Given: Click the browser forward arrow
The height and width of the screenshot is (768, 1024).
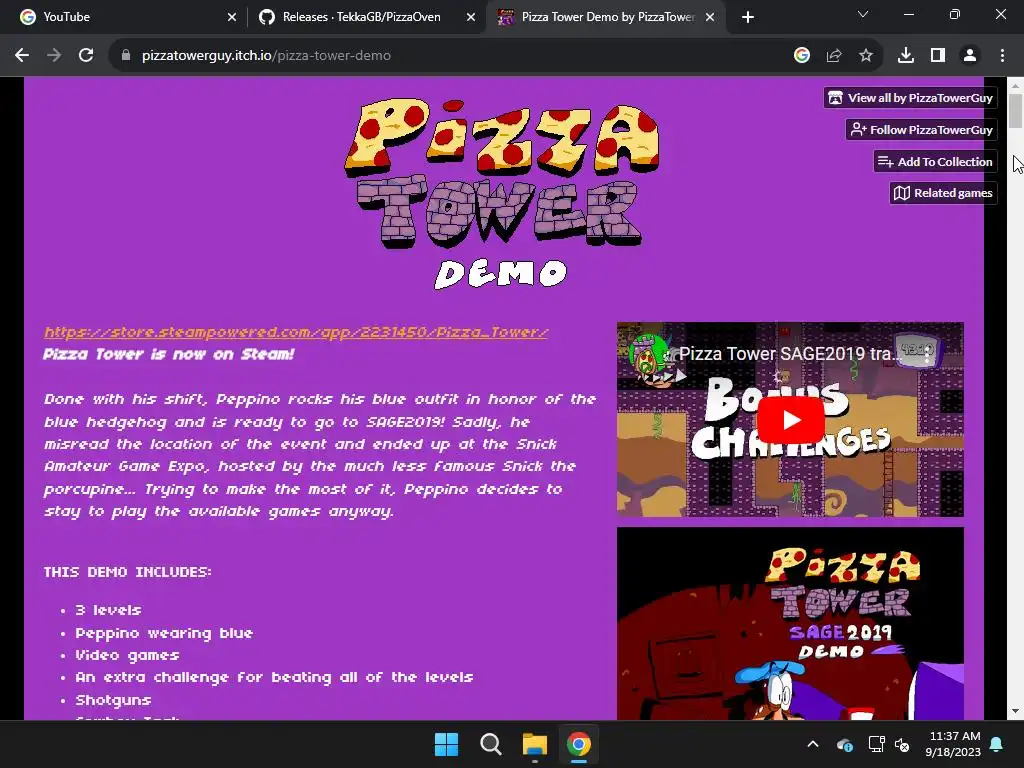Looking at the screenshot, I should [x=54, y=56].
